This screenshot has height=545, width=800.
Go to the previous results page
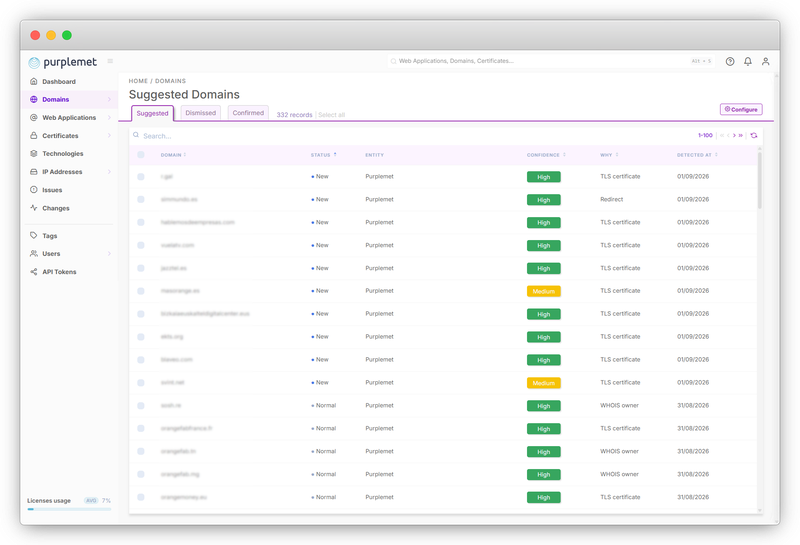[x=728, y=135]
